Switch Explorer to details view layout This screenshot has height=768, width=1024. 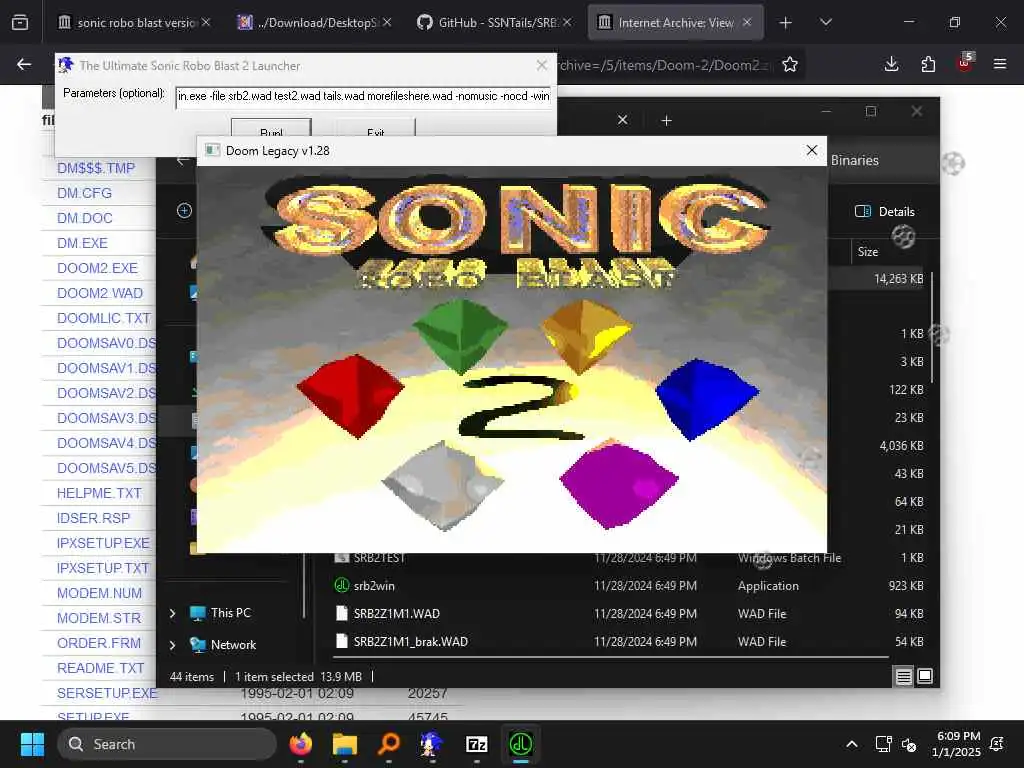pyautogui.click(x=903, y=677)
